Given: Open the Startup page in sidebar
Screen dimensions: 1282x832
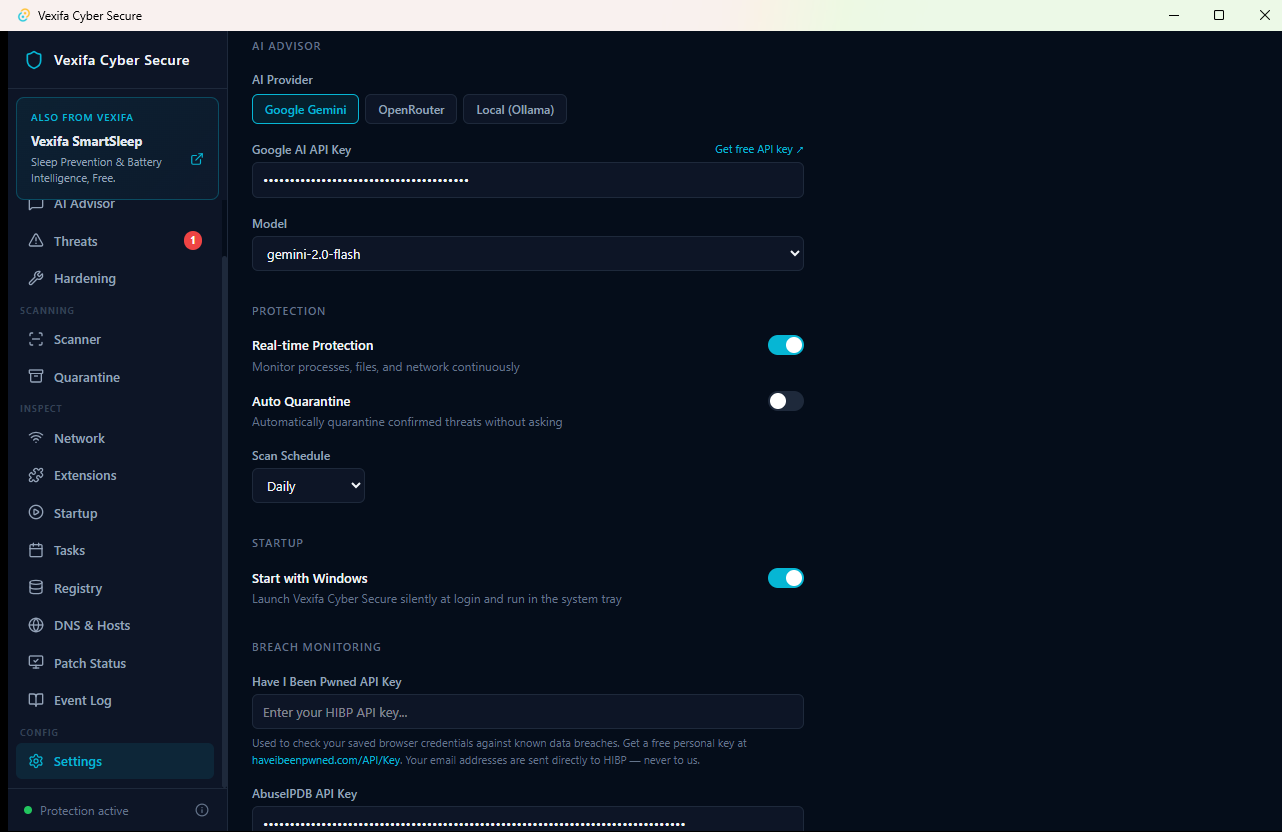Looking at the screenshot, I should pyautogui.click(x=115, y=513).
